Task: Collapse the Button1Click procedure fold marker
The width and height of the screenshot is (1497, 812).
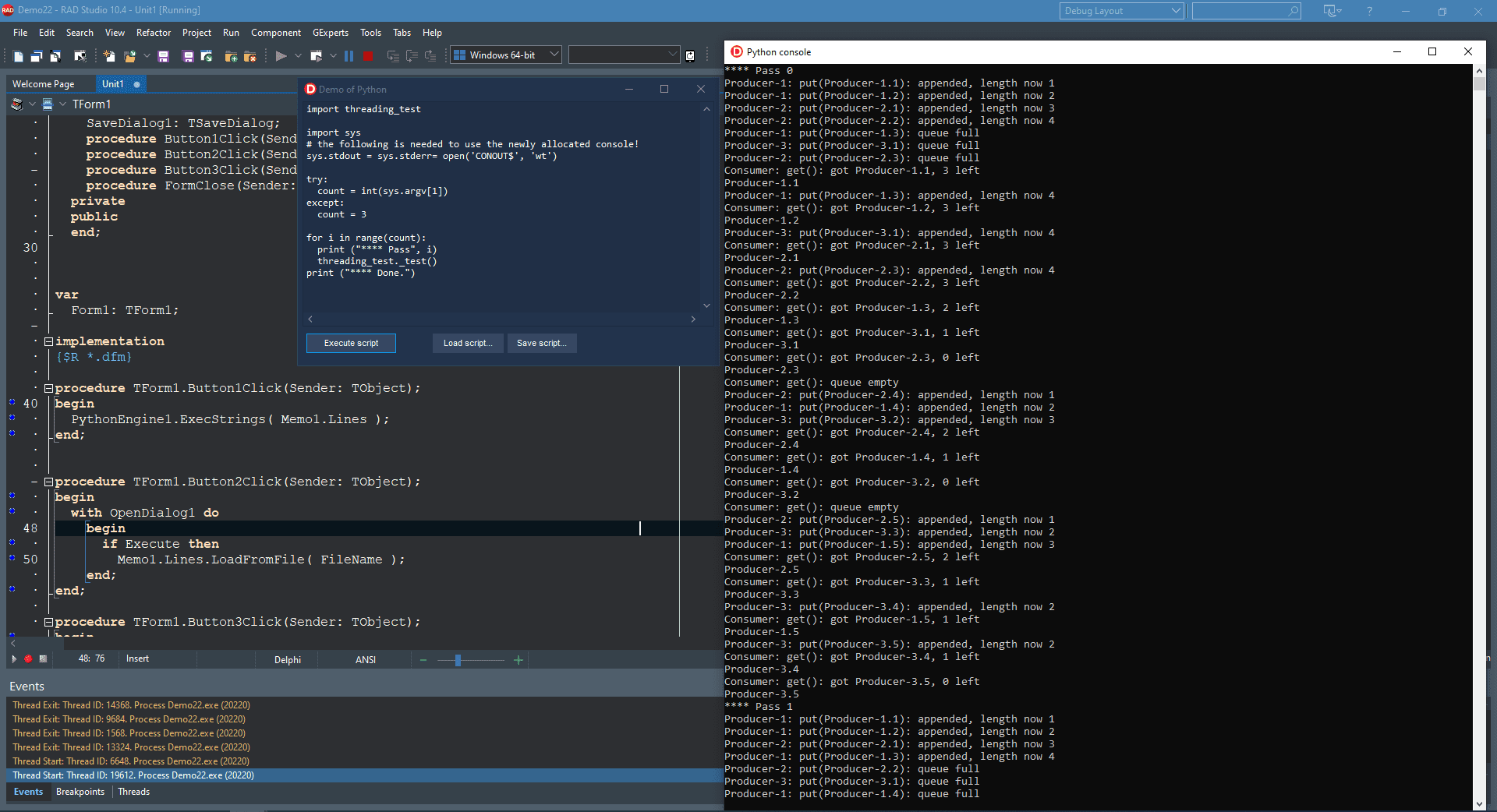Action: pyautogui.click(x=48, y=388)
